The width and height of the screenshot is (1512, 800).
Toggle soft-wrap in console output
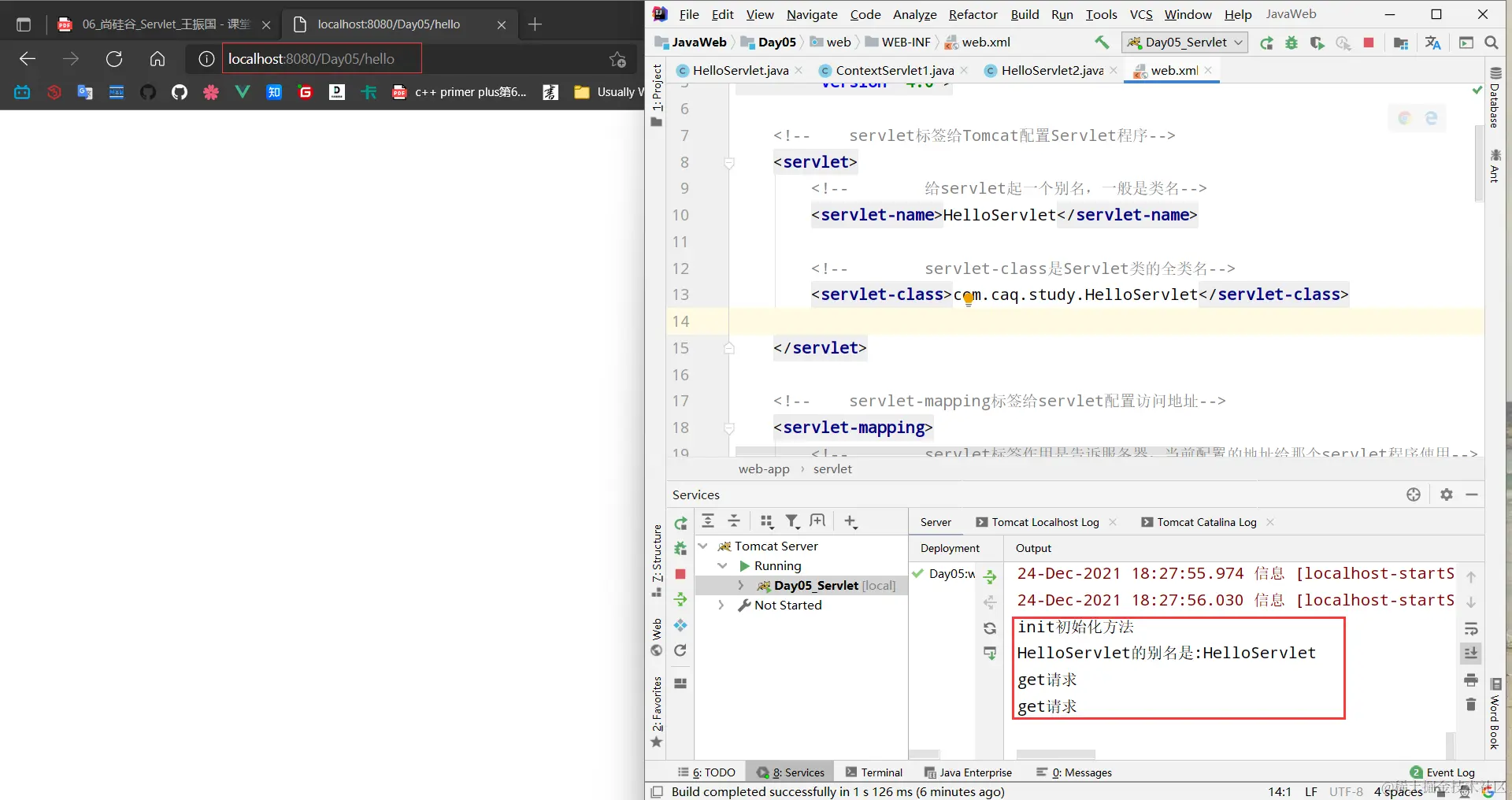(1471, 628)
